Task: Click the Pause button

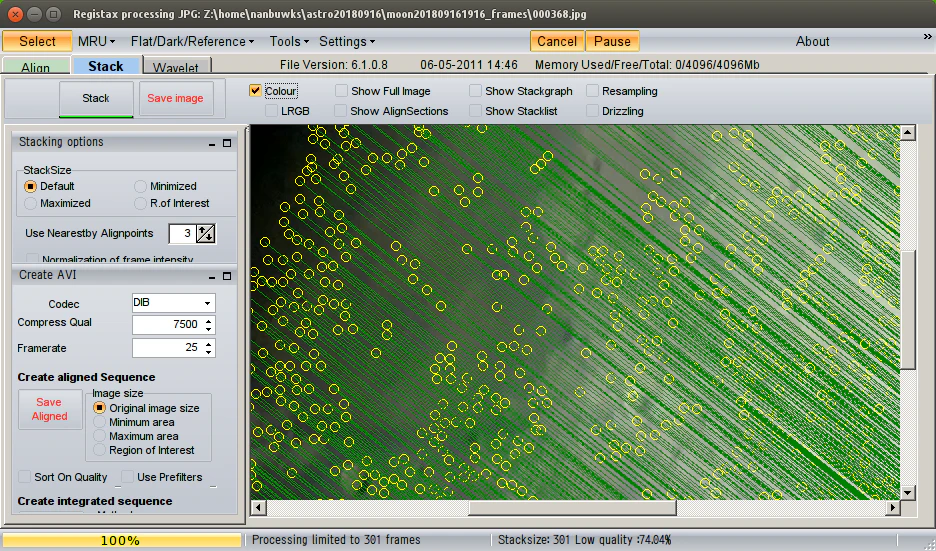Action: (612, 41)
